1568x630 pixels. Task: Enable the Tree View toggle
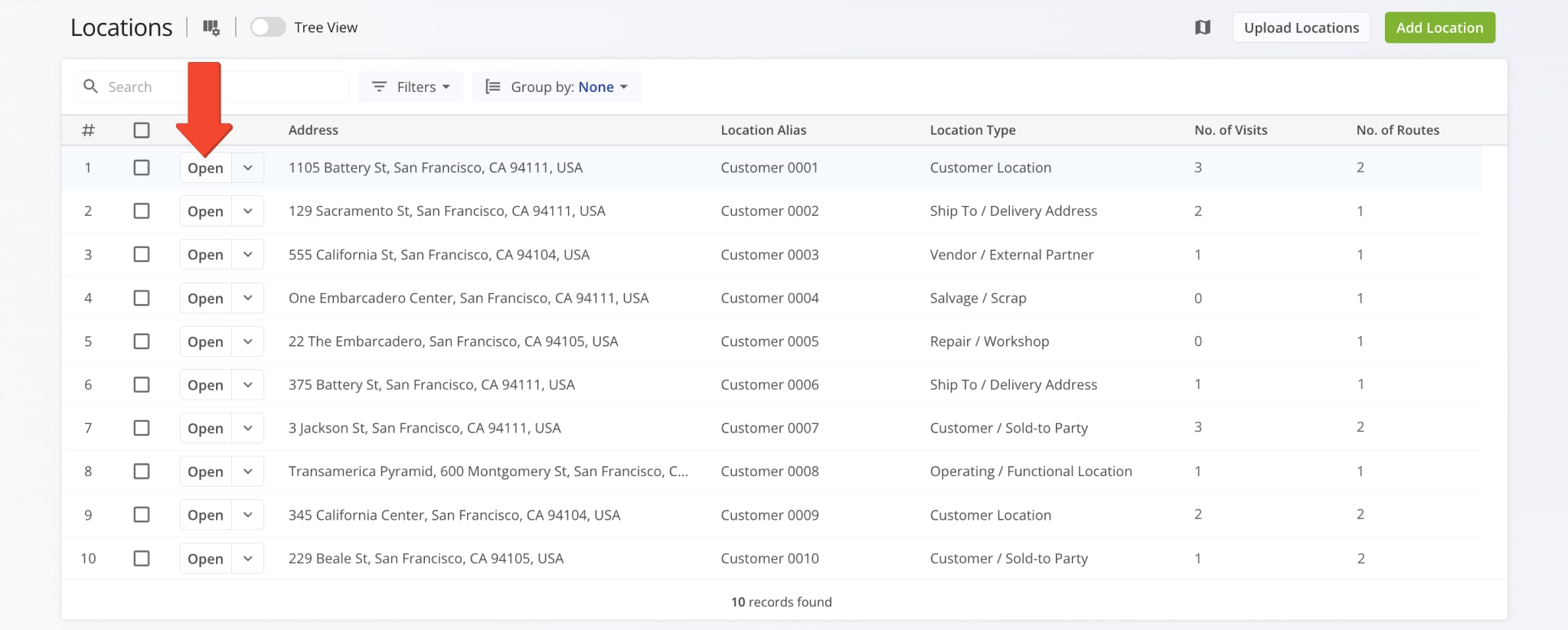pos(268,28)
